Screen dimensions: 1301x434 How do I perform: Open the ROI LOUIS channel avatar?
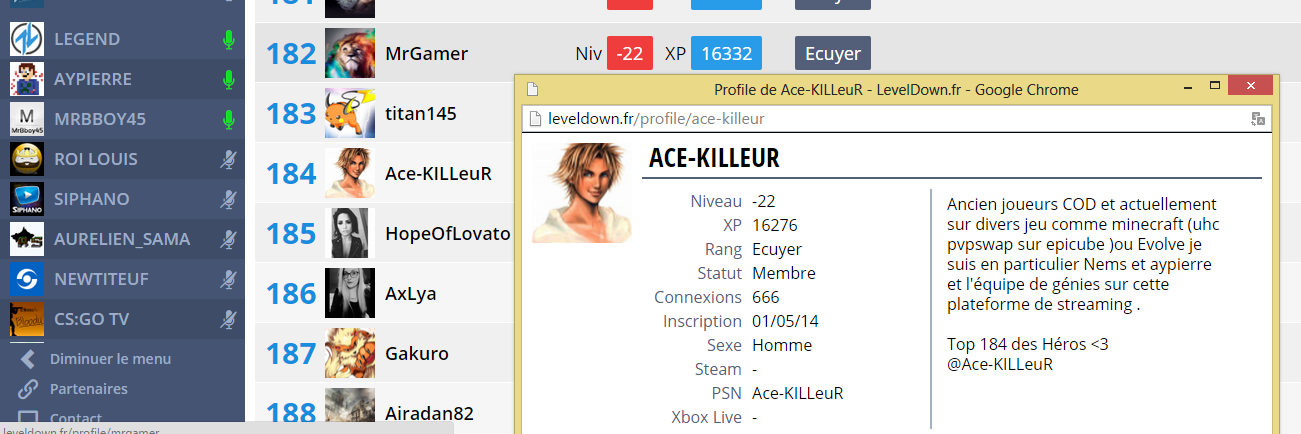coord(26,159)
